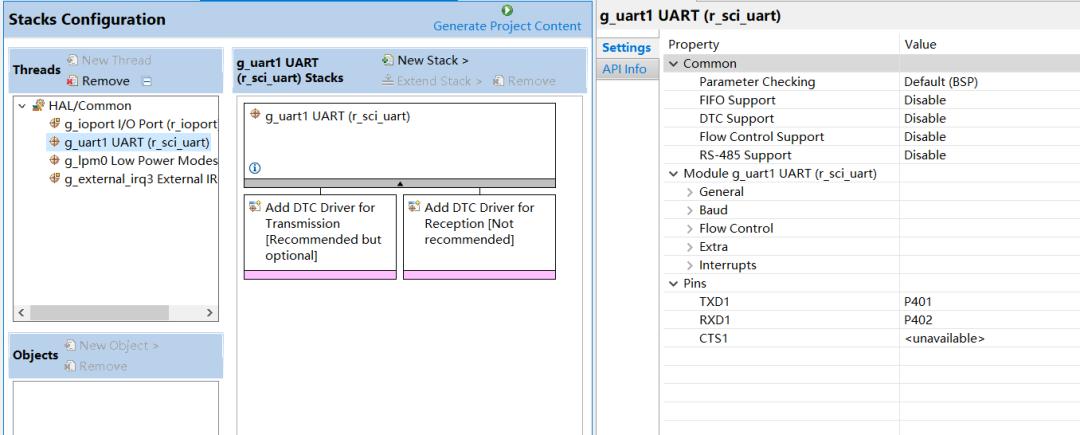Click the g_lpm0 Low Power Modes icon
Screen dimensions: 1080x435
[55, 160]
